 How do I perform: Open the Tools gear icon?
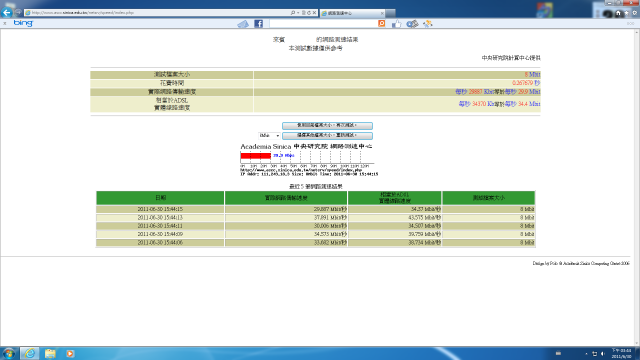(635, 13)
